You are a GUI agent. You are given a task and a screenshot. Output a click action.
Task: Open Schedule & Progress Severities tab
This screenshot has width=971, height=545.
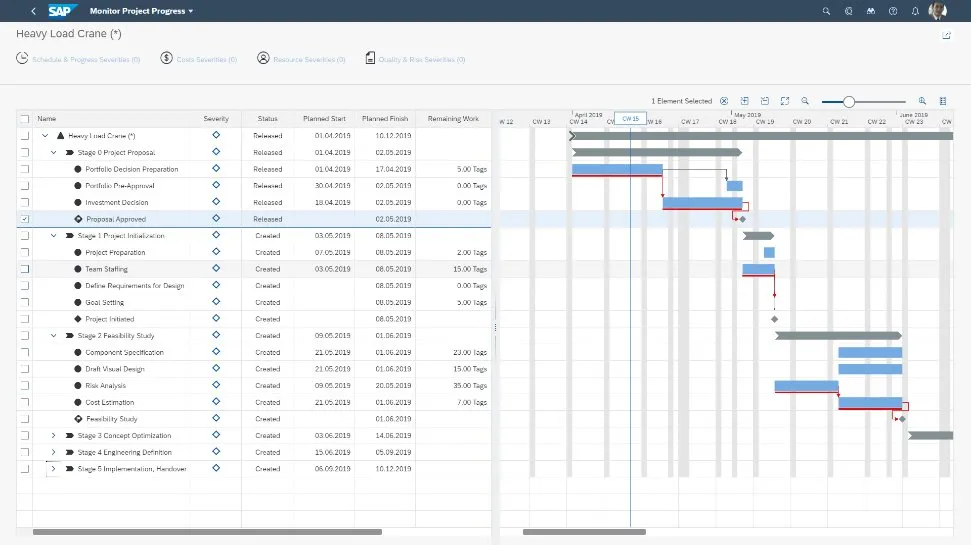[x=79, y=59]
